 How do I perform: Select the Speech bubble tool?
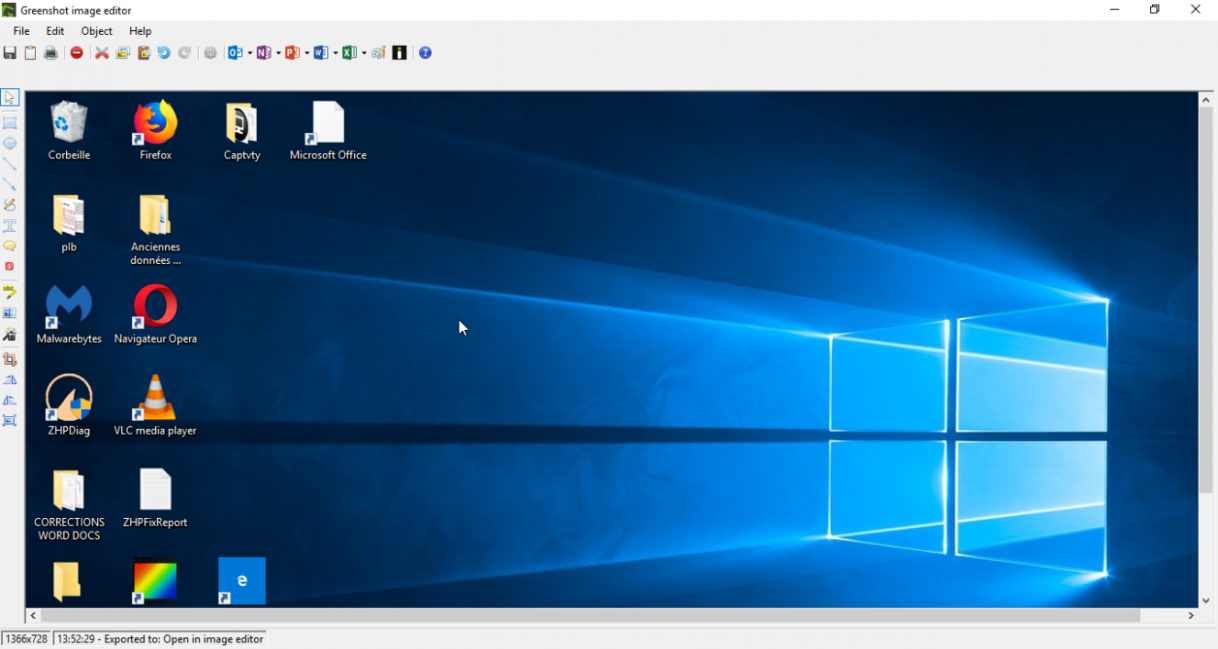[10, 246]
